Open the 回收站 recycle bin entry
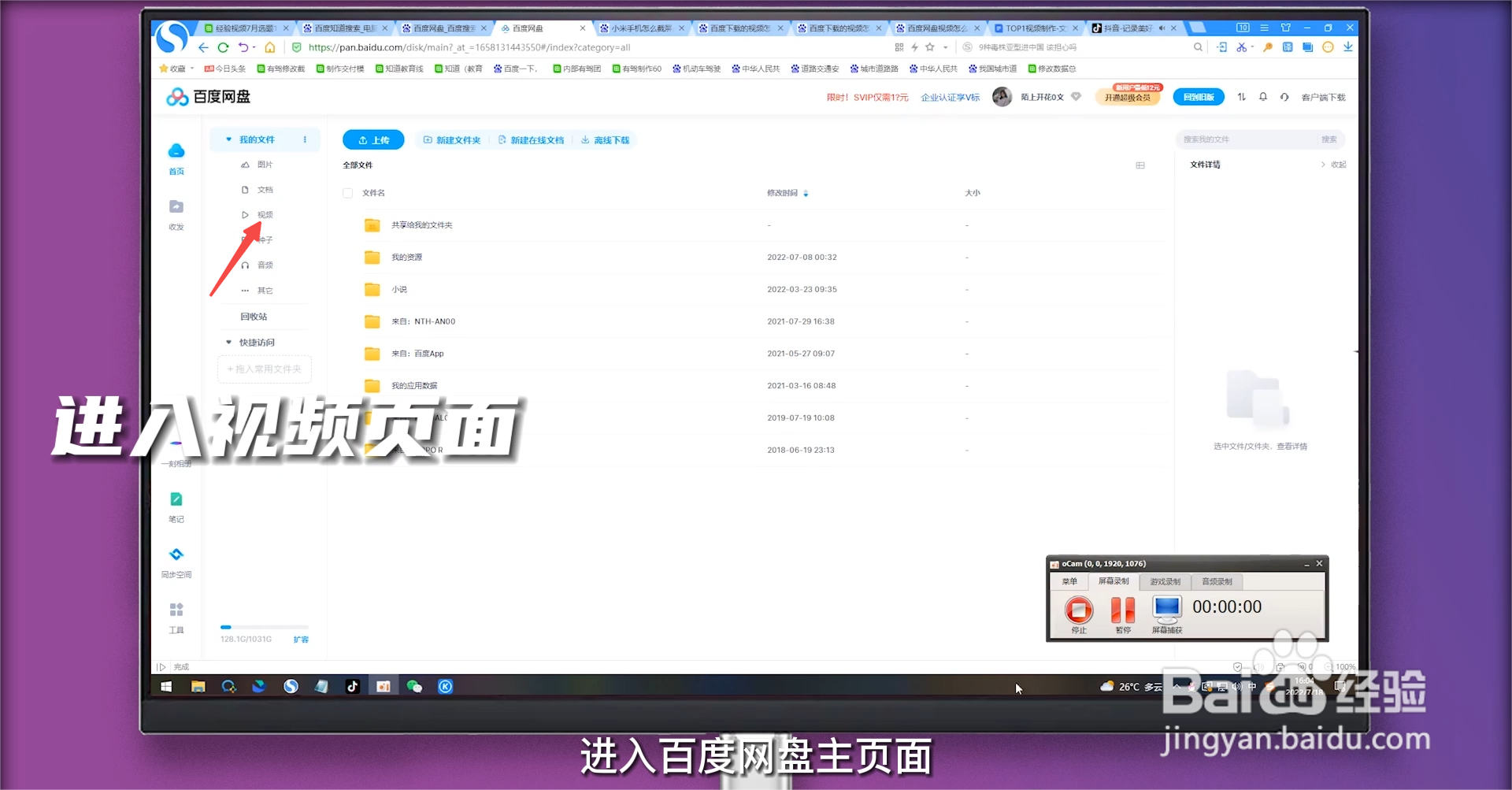 (254, 317)
